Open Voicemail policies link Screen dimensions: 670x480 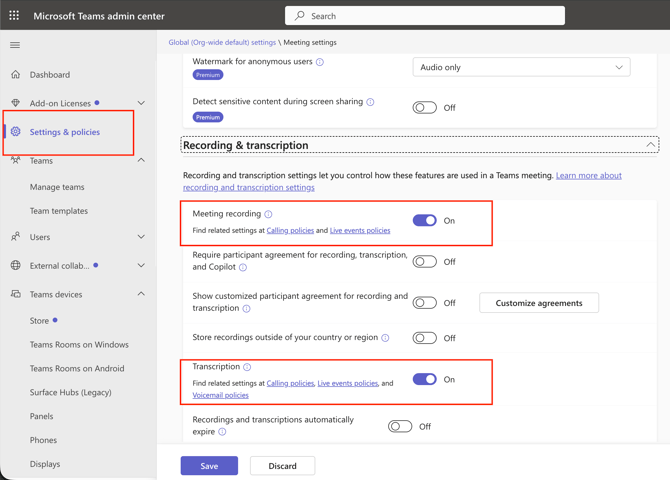click(220, 395)
